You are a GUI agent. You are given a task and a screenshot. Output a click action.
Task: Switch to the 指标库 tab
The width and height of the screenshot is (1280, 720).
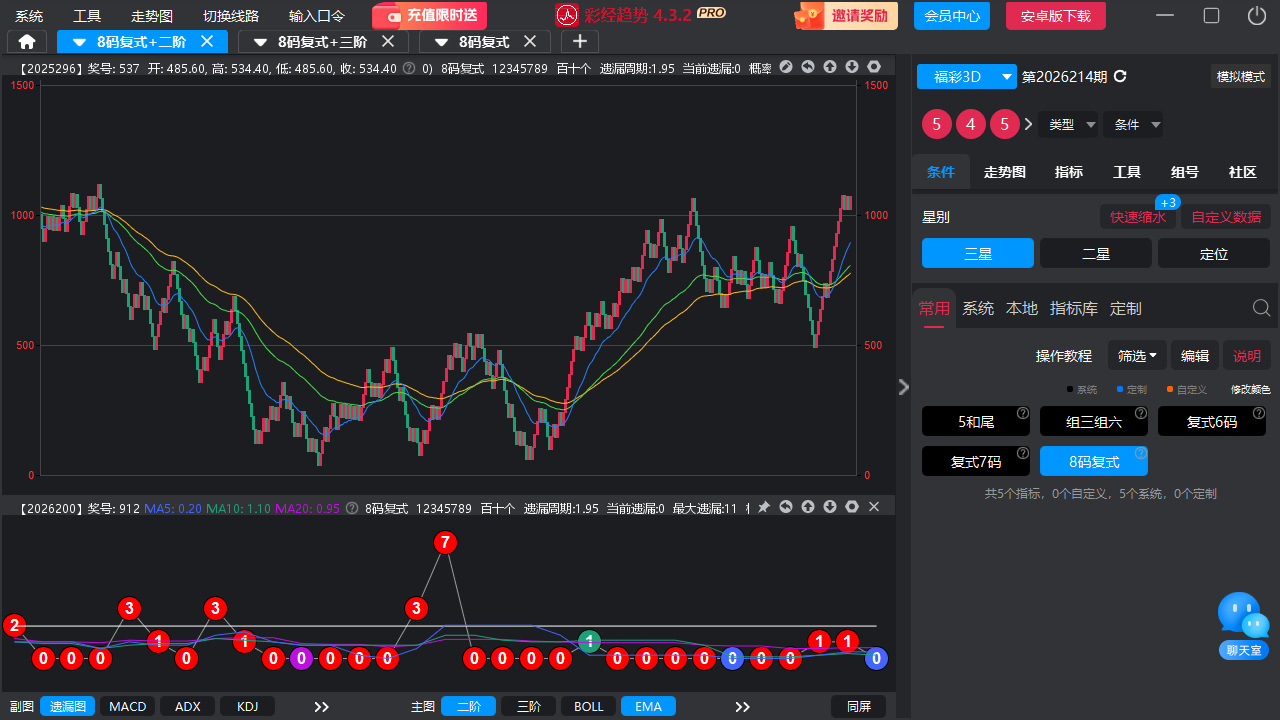pos(1074,308)
